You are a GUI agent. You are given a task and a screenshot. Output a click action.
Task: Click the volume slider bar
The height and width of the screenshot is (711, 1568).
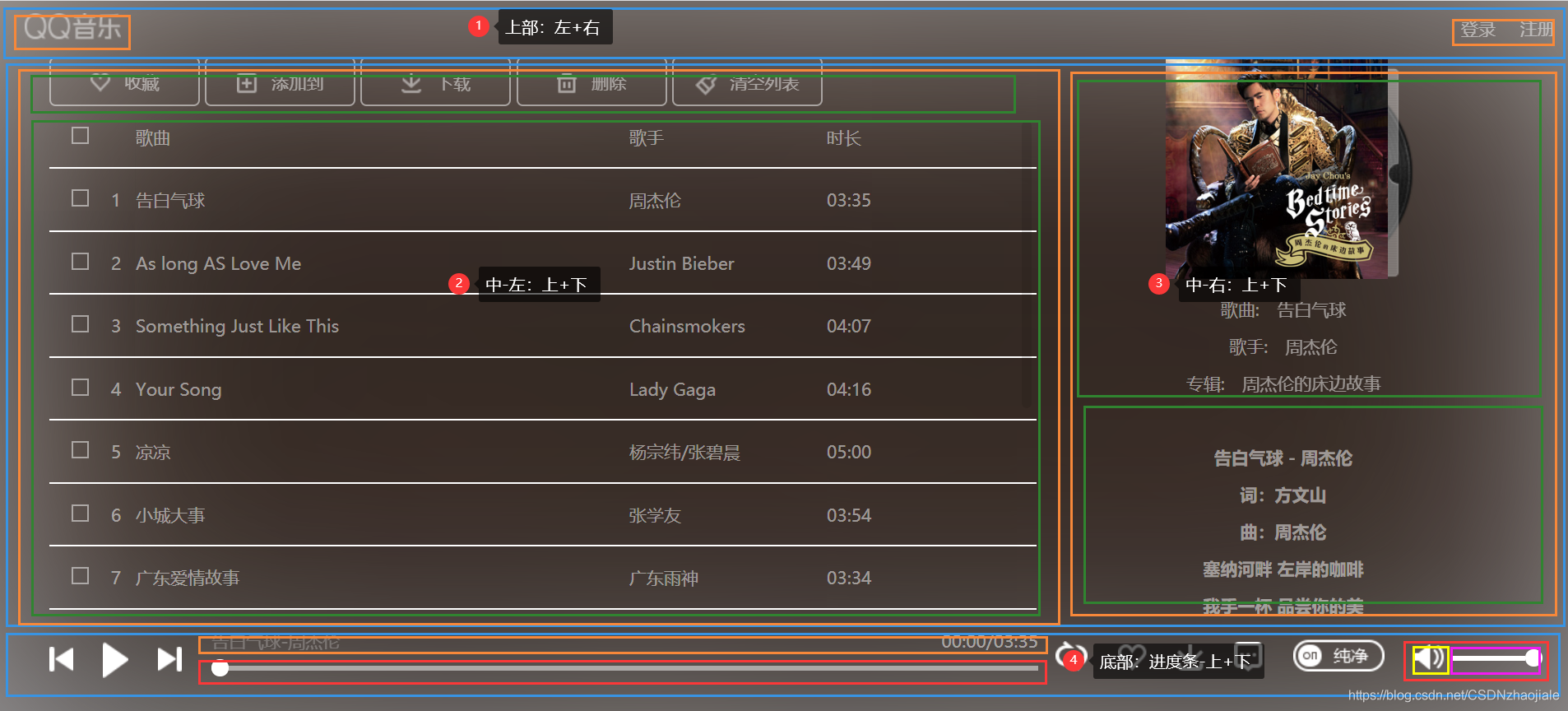click(1495, 658)
